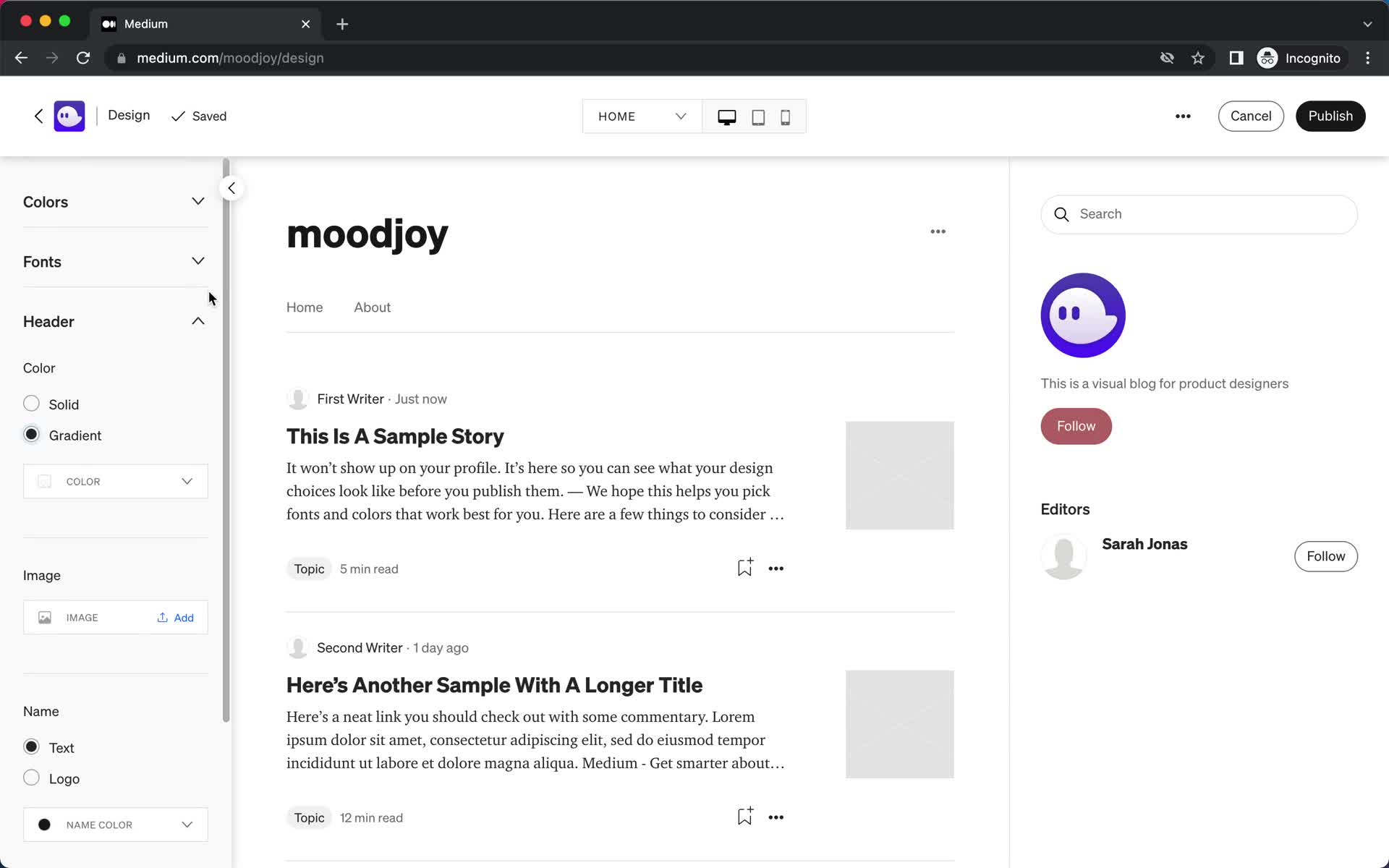Image resolution: width=1389 pixels, height=868 pixels.
Task: Click the About navigation tab
Action: [x=373, y=307]
